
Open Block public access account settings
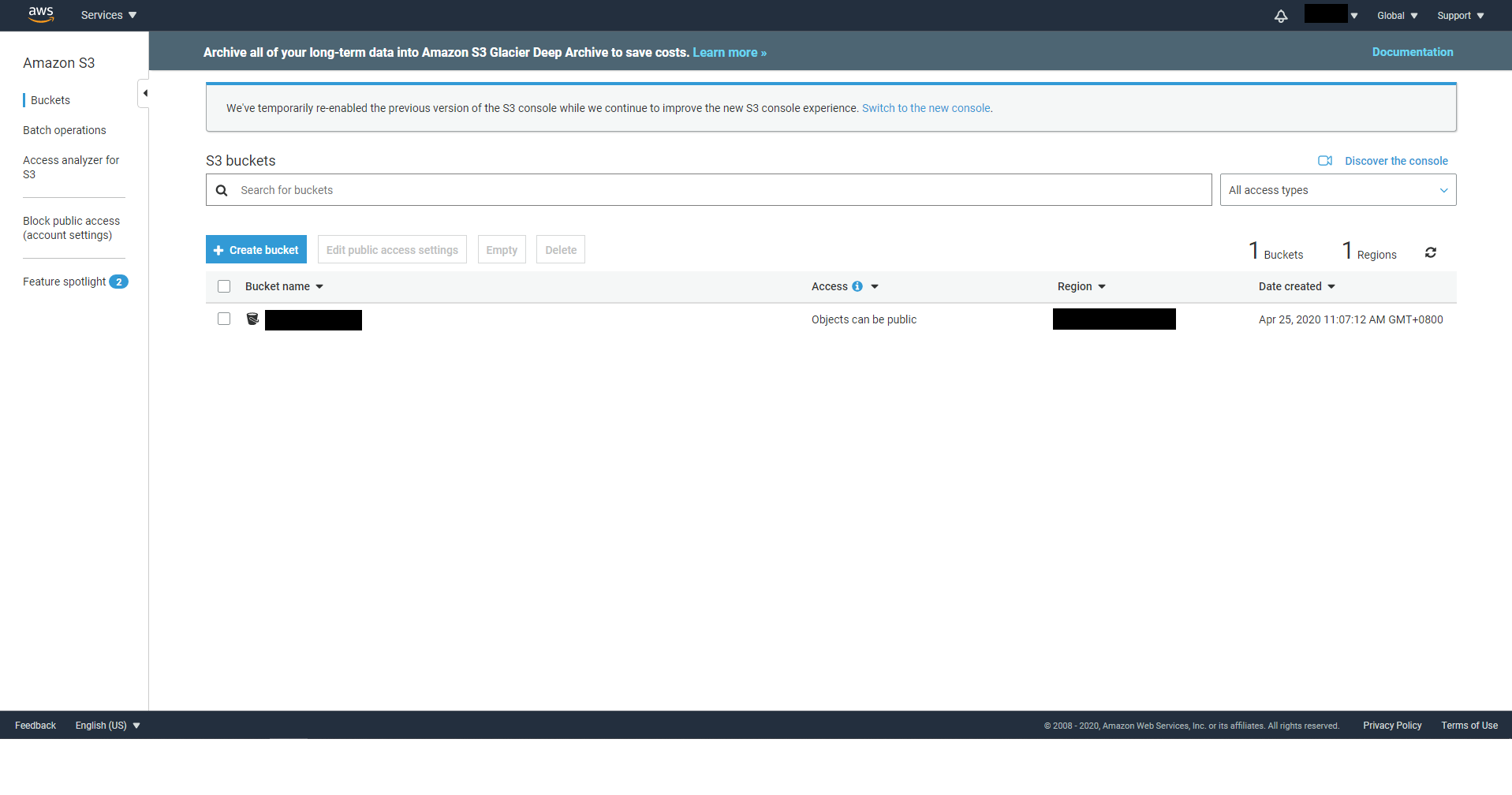[x=71, y=228]
